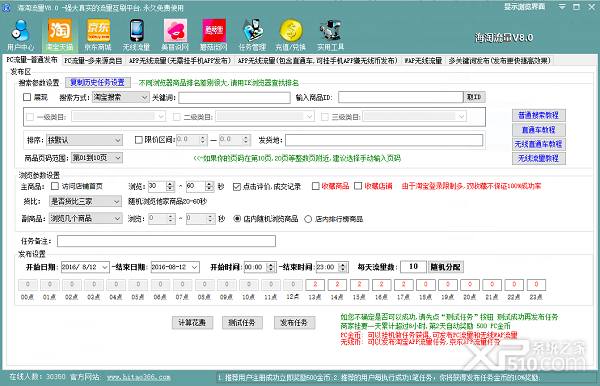The width and height of the screenshot is (600, 386).
Task: Open the 用户中心 user center icon
Action: coord(20,35)
